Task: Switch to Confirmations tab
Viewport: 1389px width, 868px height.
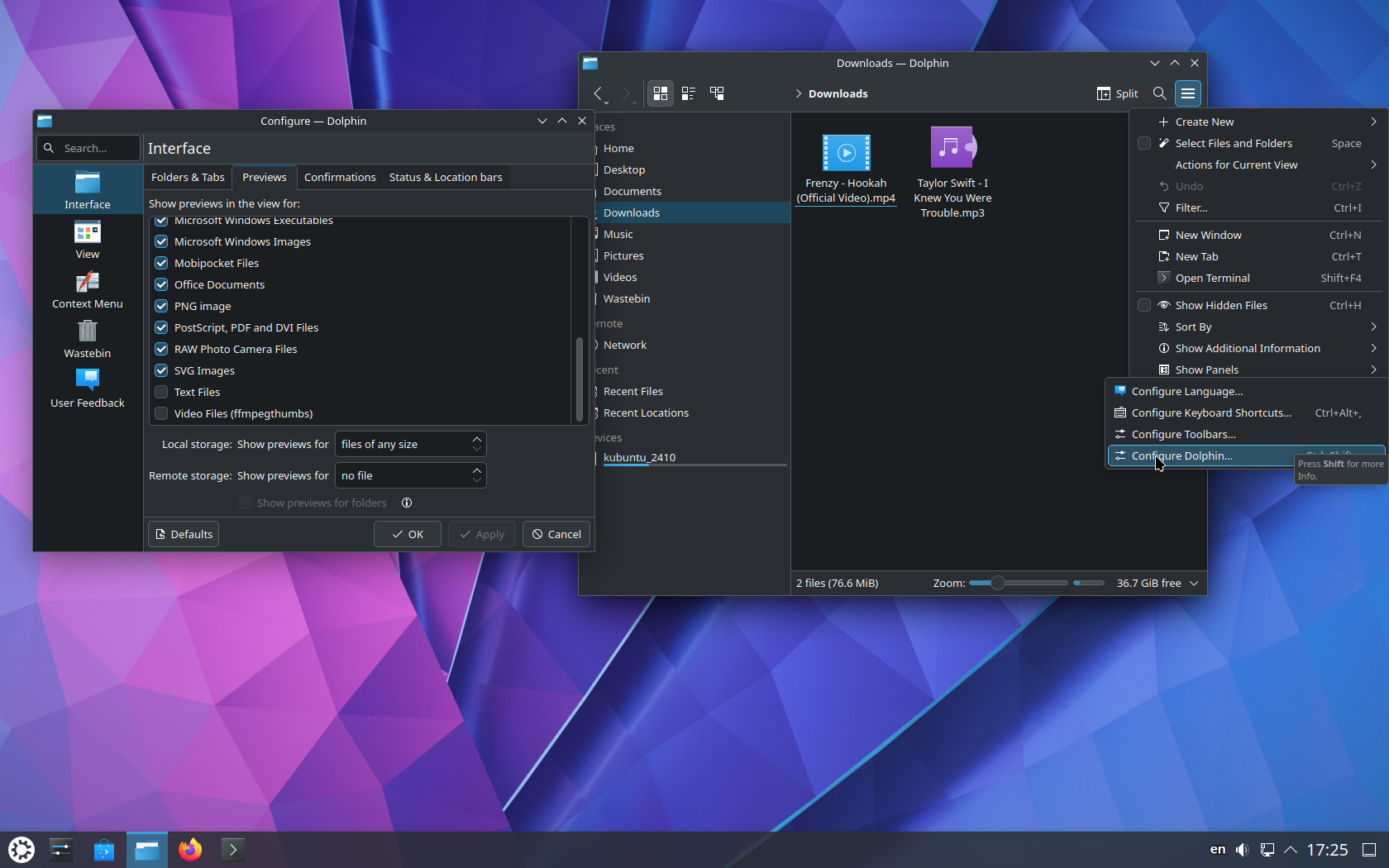Action: click(340, 177)
